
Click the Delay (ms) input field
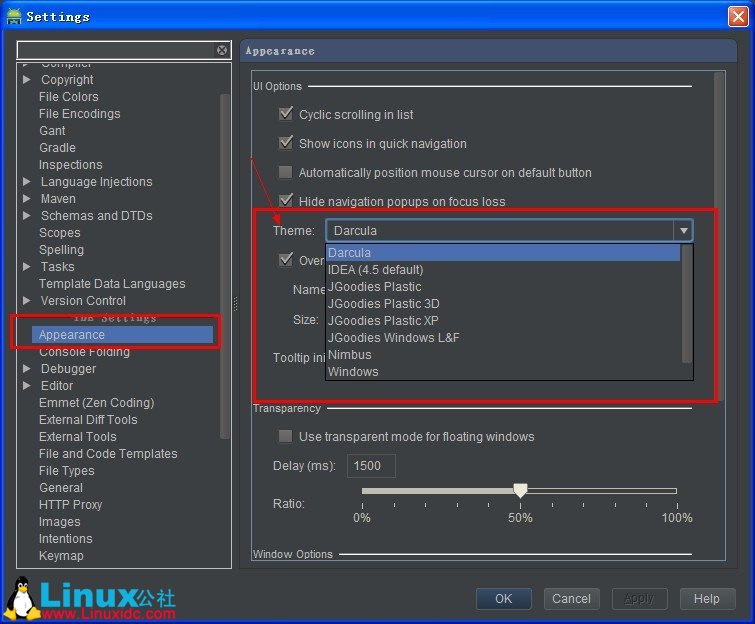pos(371,466)
